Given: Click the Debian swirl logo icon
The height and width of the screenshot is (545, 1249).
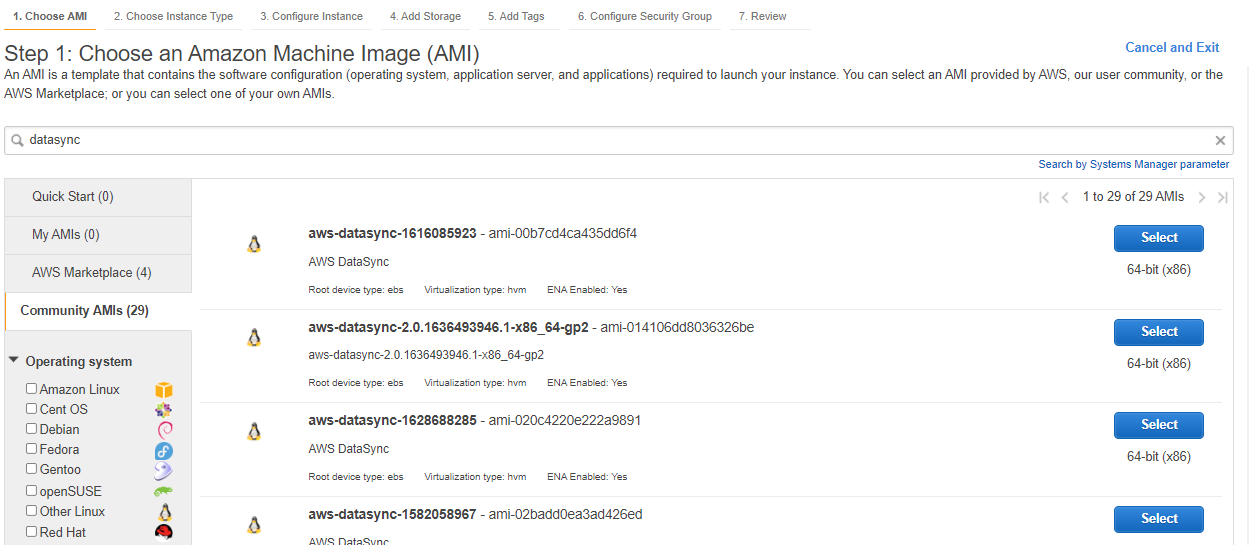Looking at the screenshot, I should point(164,430).
